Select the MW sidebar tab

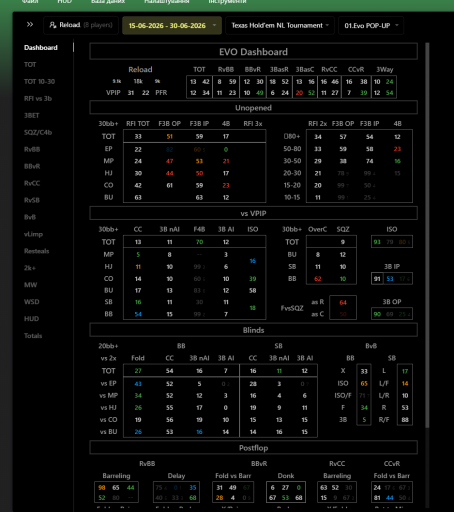30,285
